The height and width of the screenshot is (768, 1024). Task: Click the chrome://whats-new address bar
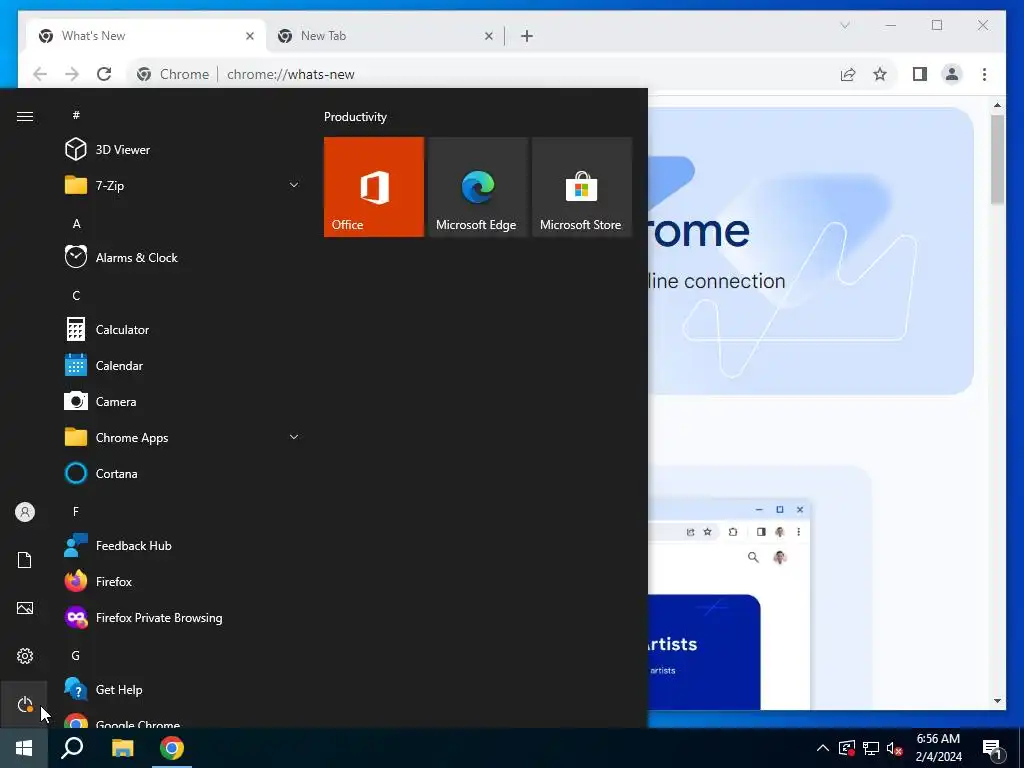point(480,74)
